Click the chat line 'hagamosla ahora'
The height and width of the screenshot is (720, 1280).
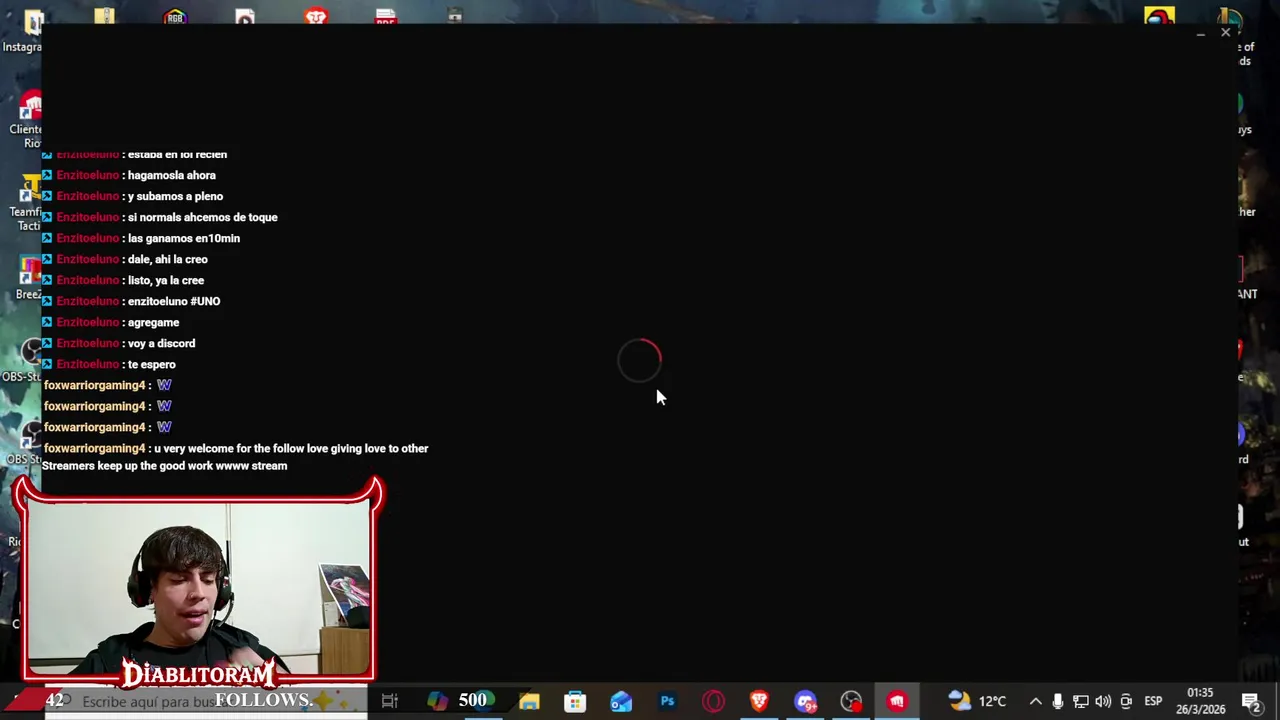tap(172, 175)
